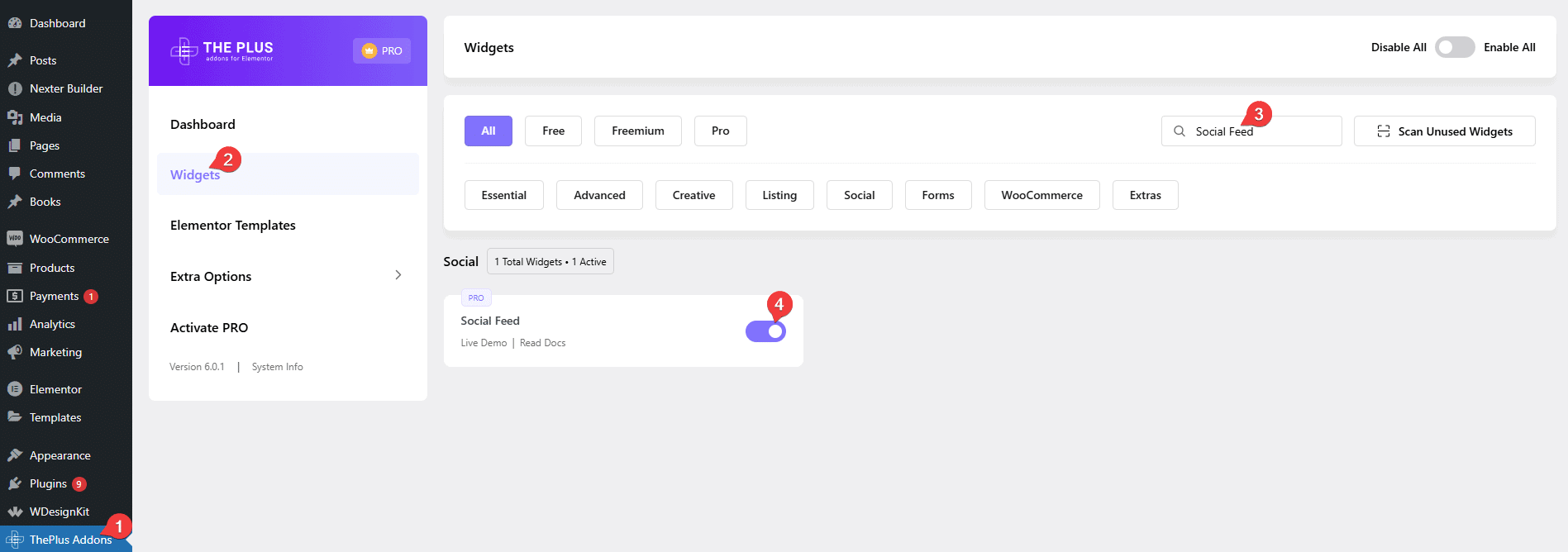Click the Analytics bar chart icon

pos(15,324)
